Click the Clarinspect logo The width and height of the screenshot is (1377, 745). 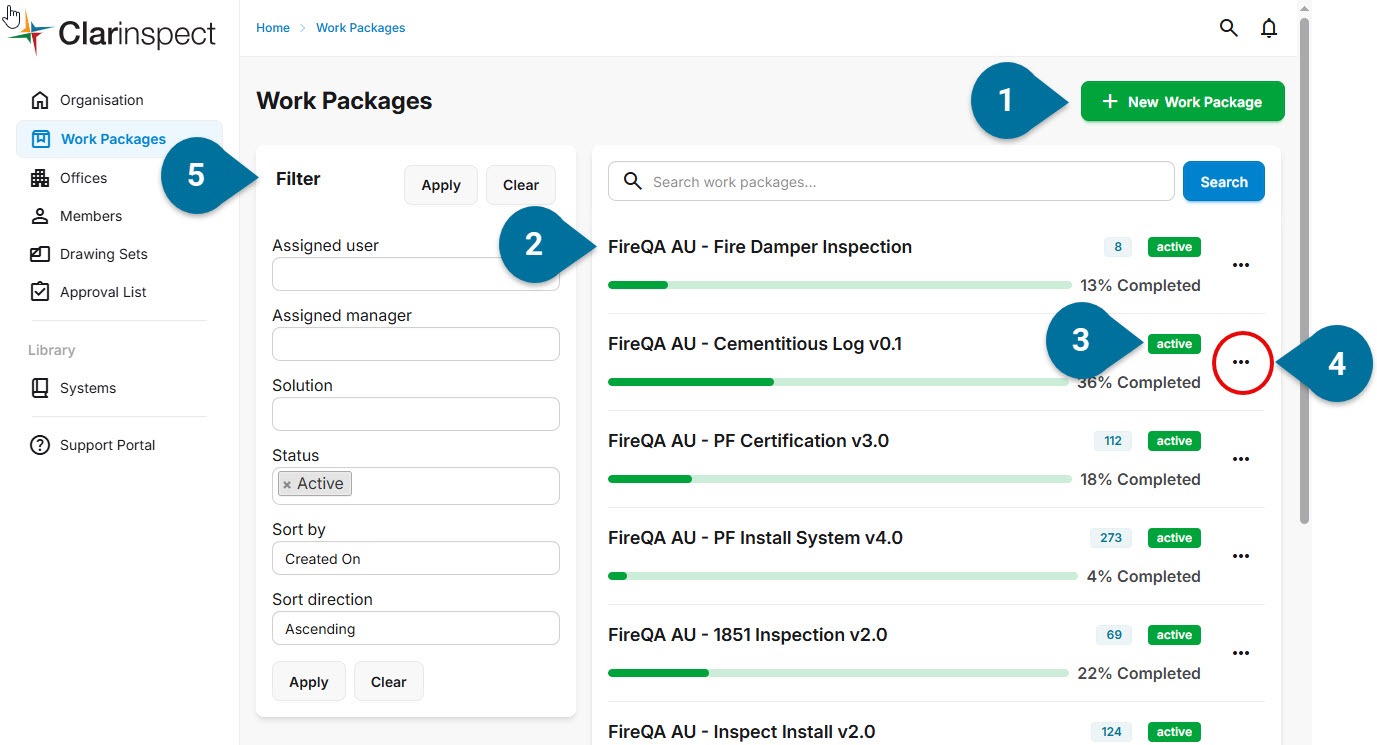pos(111,34)
